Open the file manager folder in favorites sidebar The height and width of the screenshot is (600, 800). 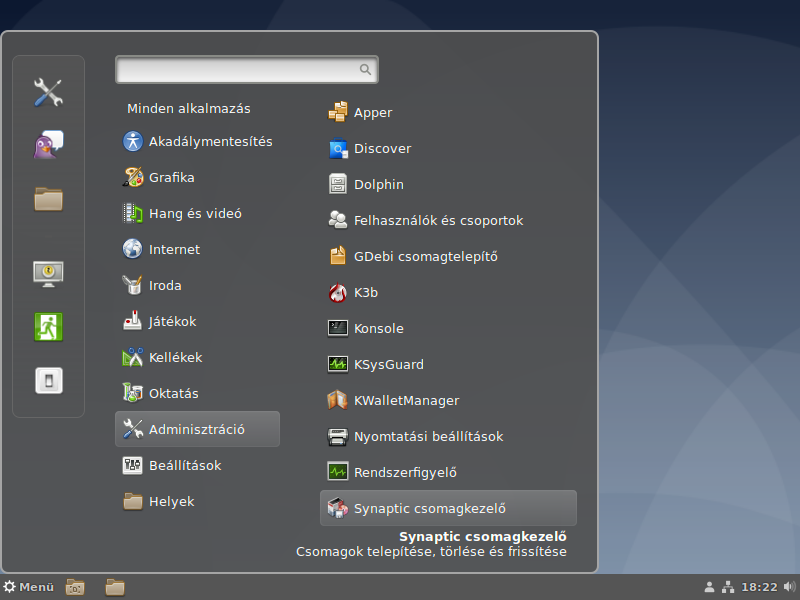tap(48, 198)
